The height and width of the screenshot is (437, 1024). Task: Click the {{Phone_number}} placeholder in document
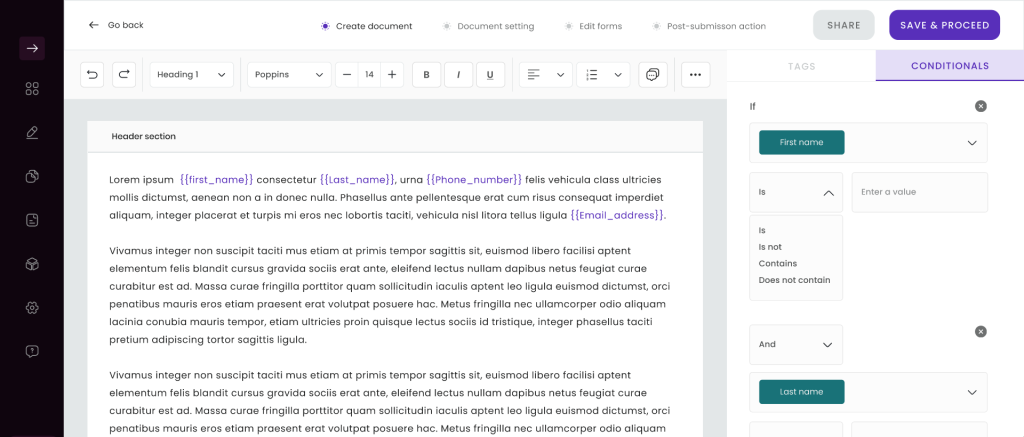474,180
